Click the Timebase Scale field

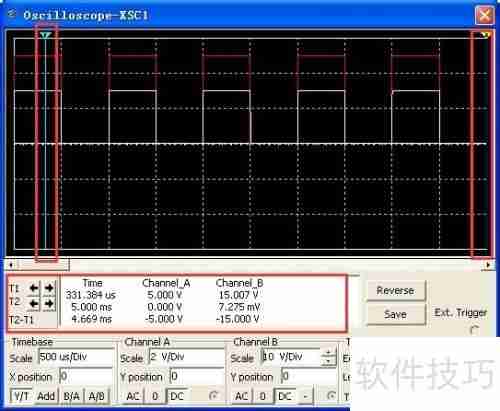76,357
